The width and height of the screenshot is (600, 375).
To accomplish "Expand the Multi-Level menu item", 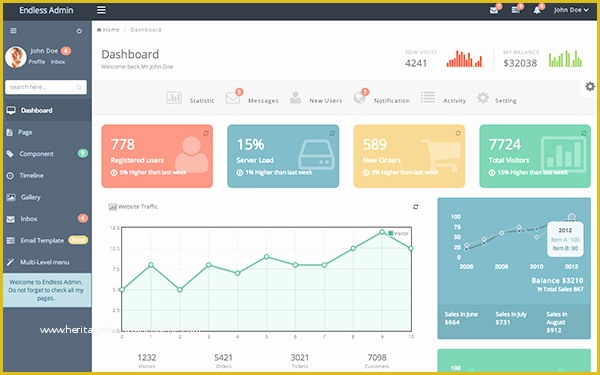I will point(47,262).
